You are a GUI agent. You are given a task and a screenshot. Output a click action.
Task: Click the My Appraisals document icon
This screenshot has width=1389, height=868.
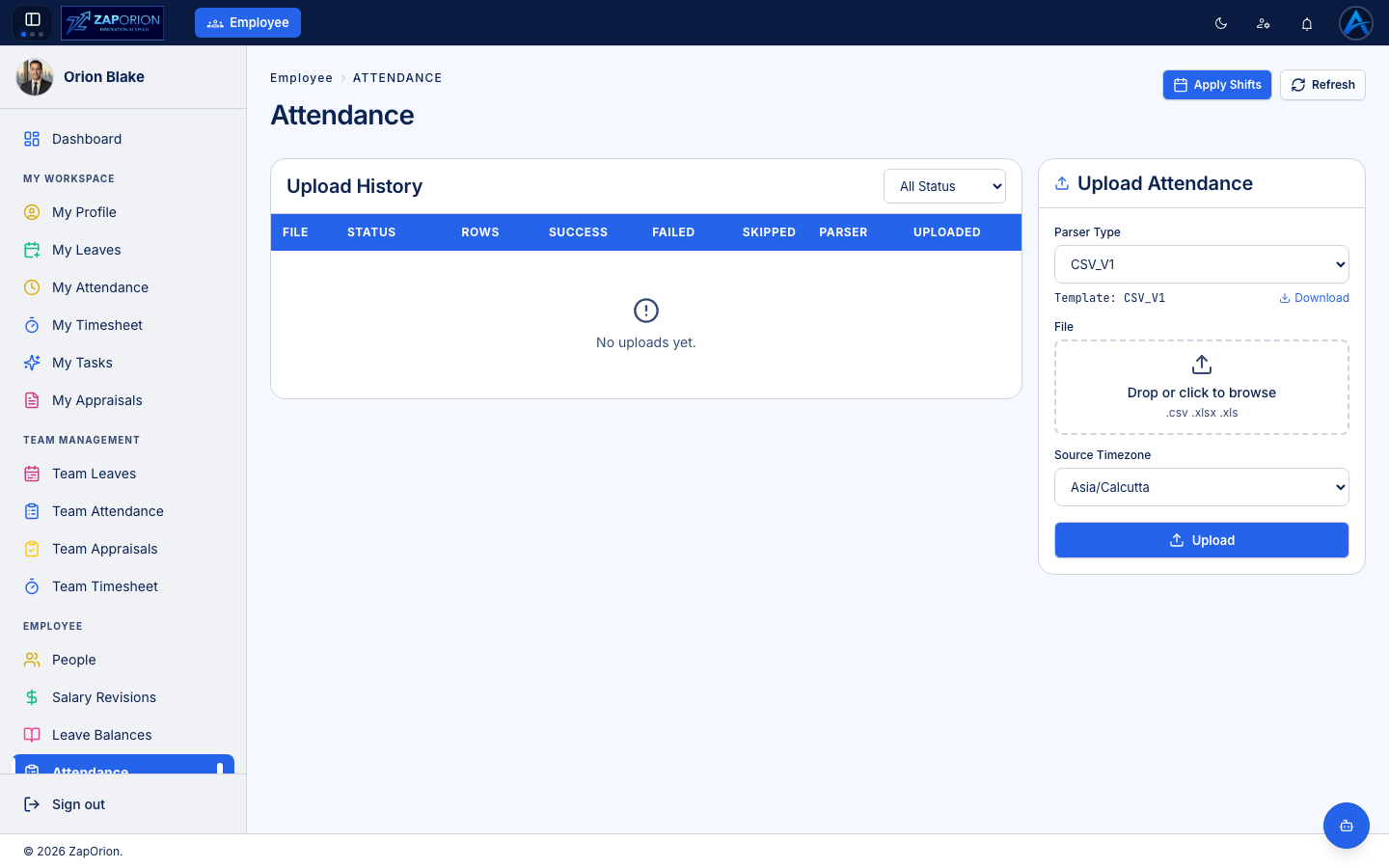[x=32, y=400]
